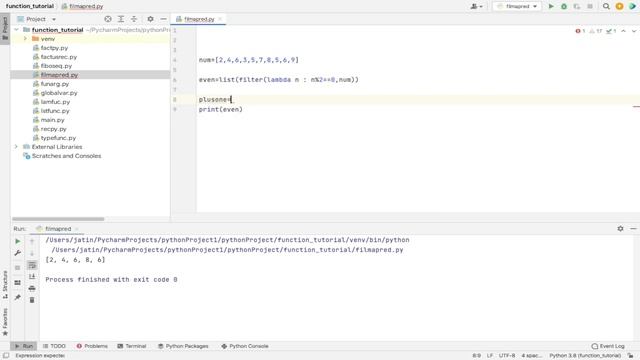
Task: Toggle the Favorites side tool window
Action: coord(5,322)
